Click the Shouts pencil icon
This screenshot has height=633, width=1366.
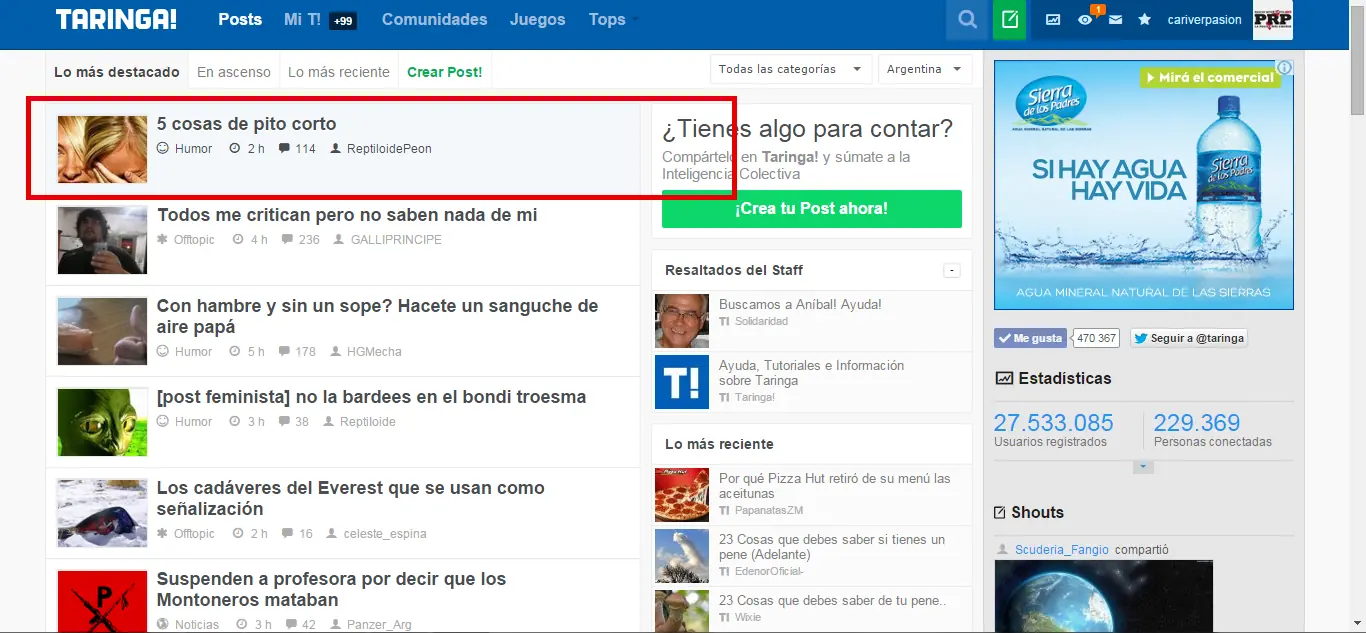(1000, 513)
